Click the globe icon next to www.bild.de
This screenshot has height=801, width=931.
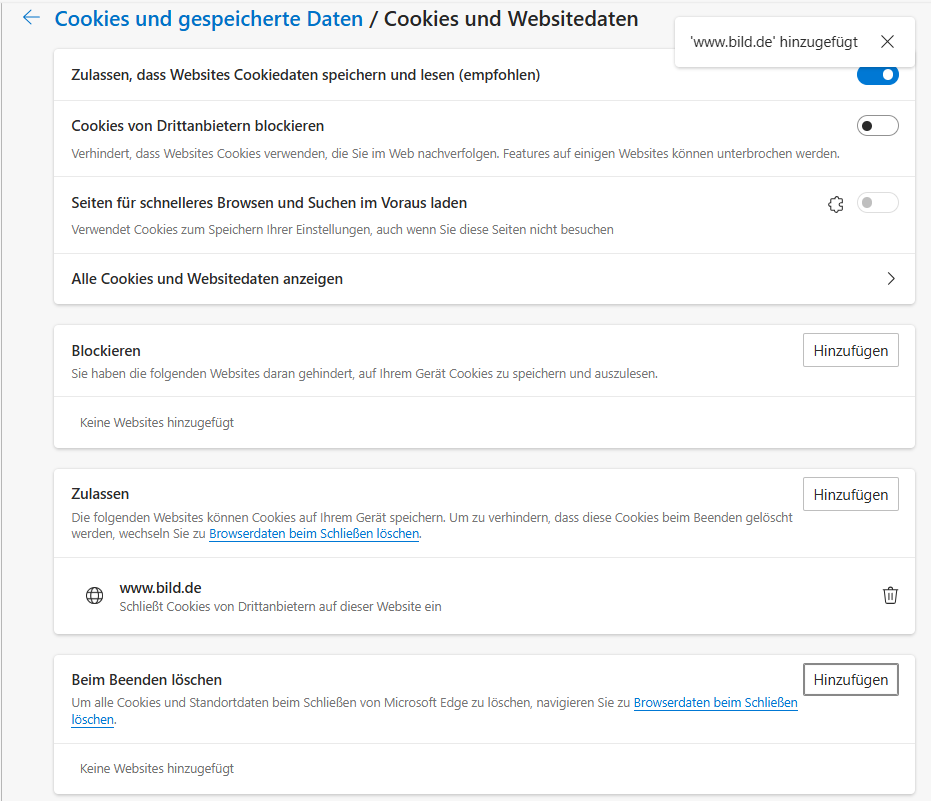pos(94,595)
